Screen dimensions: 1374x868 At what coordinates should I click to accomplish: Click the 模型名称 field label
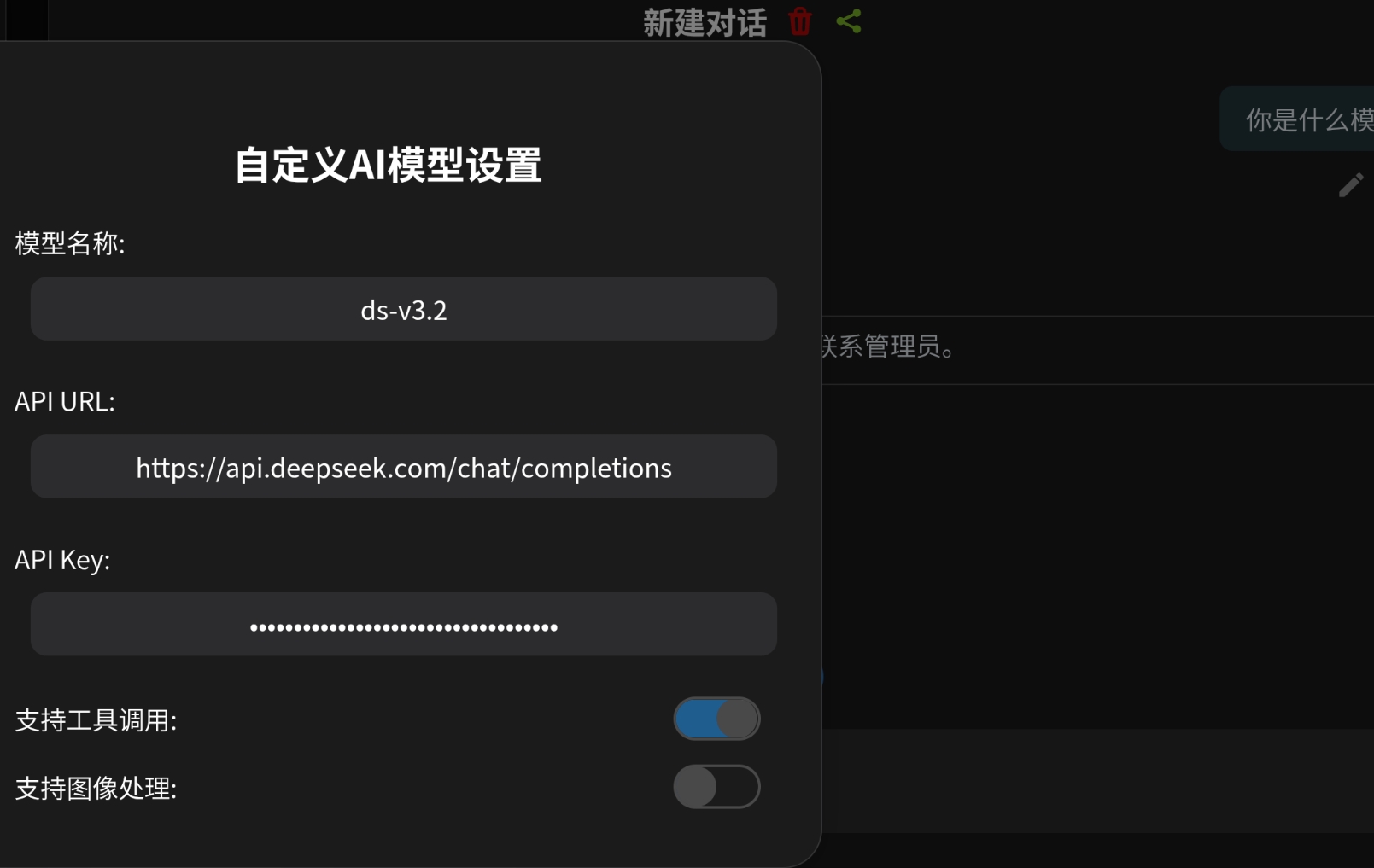(70, 244)
